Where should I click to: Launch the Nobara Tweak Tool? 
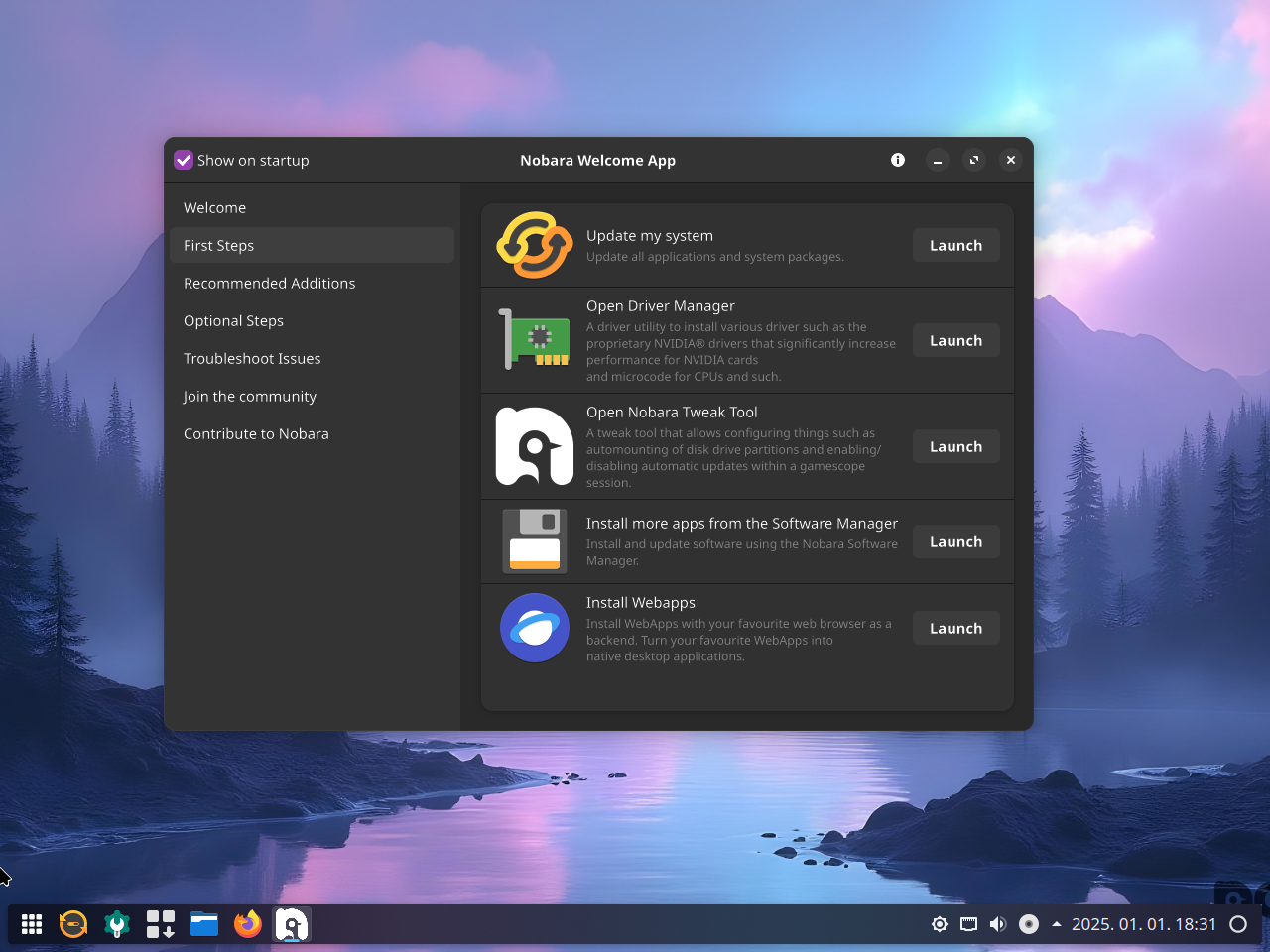(x=955, y=446)
